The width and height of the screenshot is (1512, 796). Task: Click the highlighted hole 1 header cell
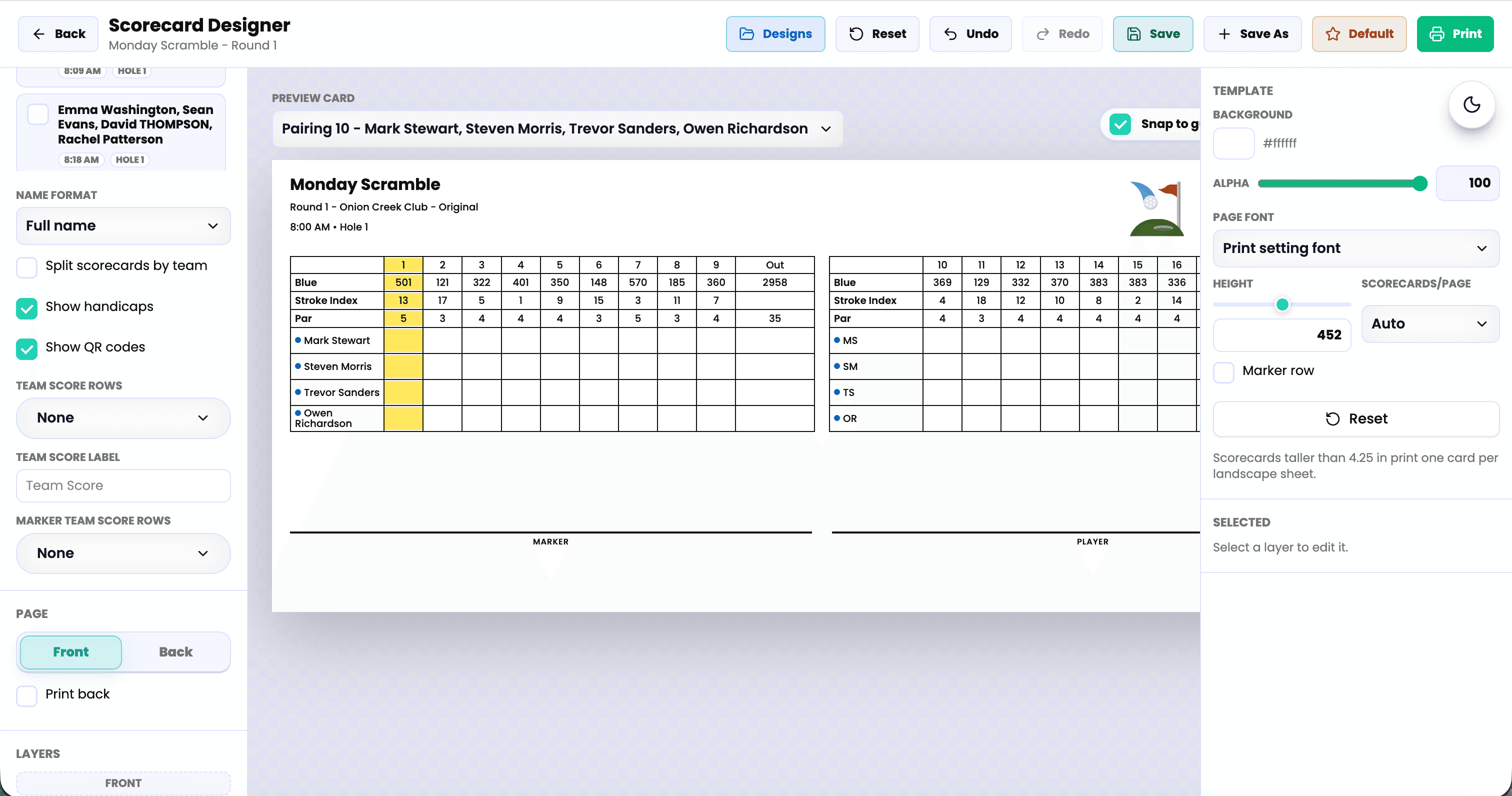403,264
